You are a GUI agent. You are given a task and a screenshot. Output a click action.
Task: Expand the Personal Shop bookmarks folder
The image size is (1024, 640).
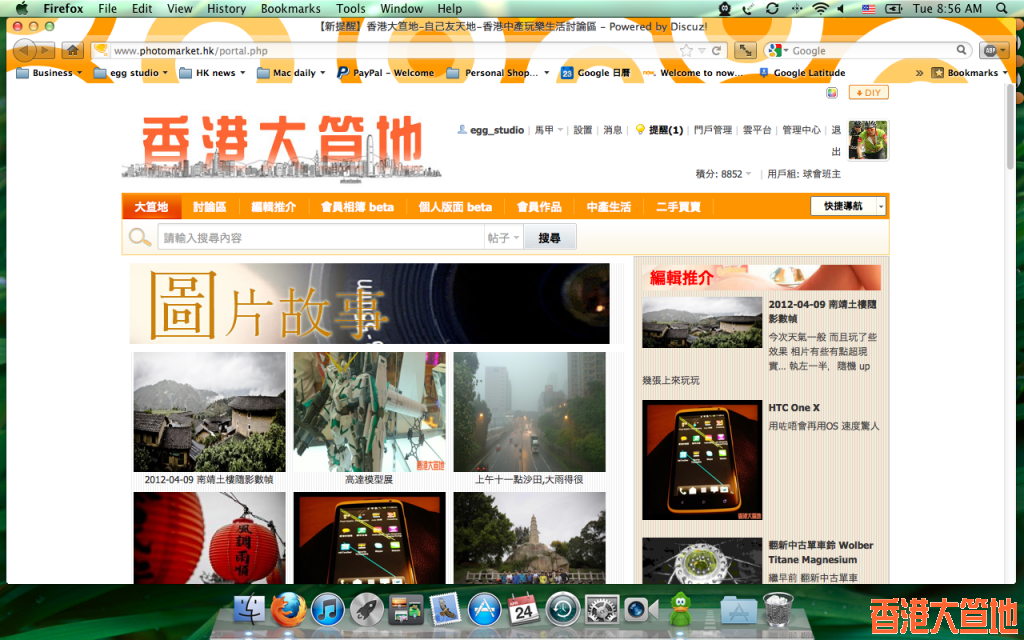tap(498, 72)
